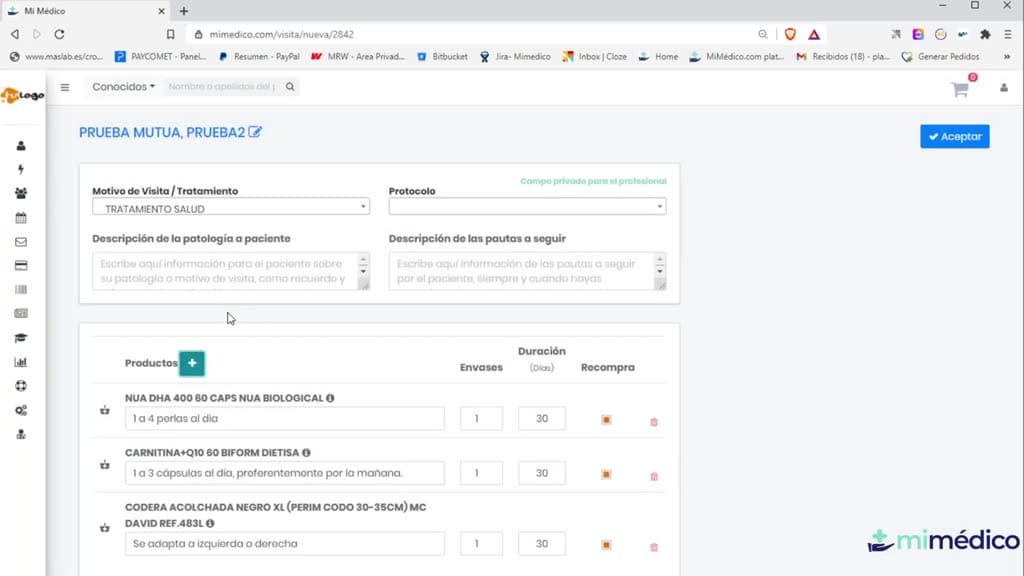The height and width of the screenshot is (576, 1024).
Task: Open Bitbucket bookmark
Action: click(442, 57)
